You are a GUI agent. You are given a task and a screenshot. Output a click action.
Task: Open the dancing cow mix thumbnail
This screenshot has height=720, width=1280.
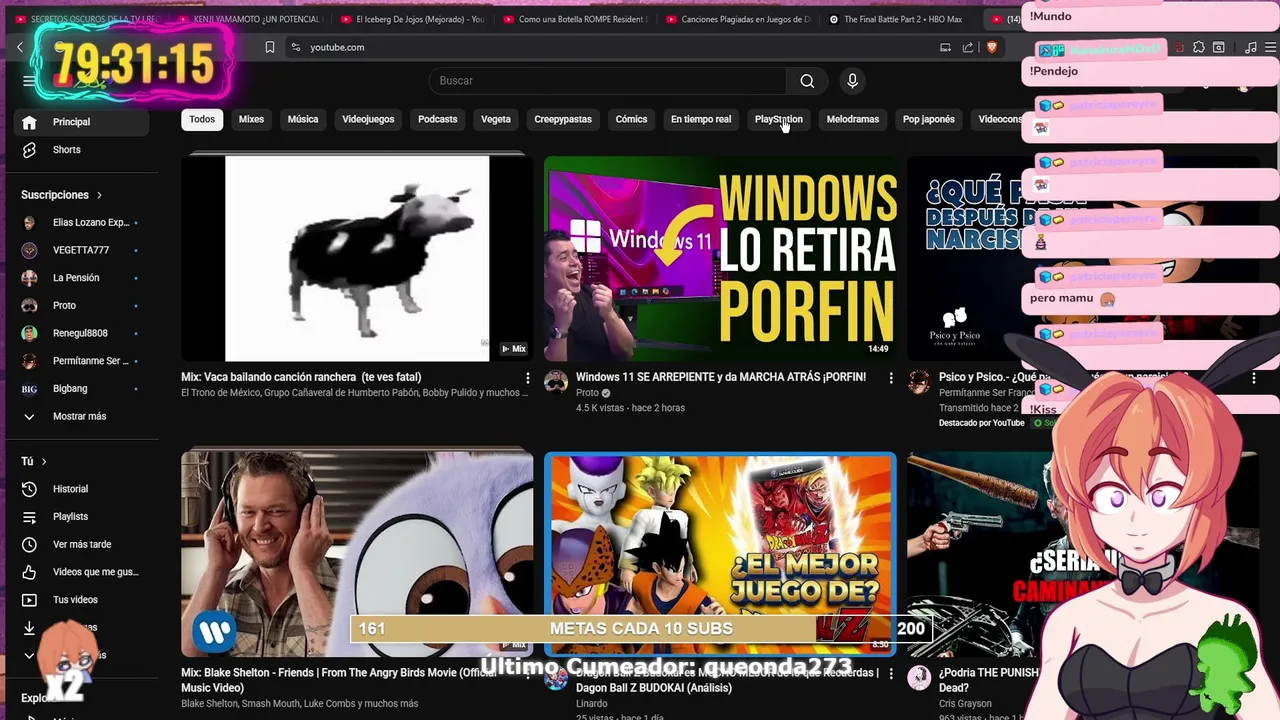point(357,257)
